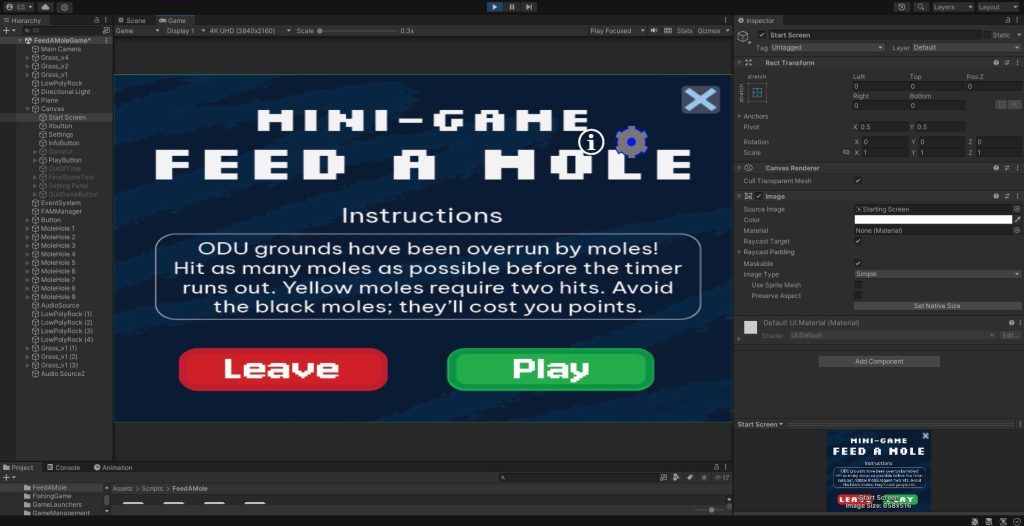Expand the PlayButton tree item
The height and width of the screenshot is (526, 1024).
click(35, 160)
